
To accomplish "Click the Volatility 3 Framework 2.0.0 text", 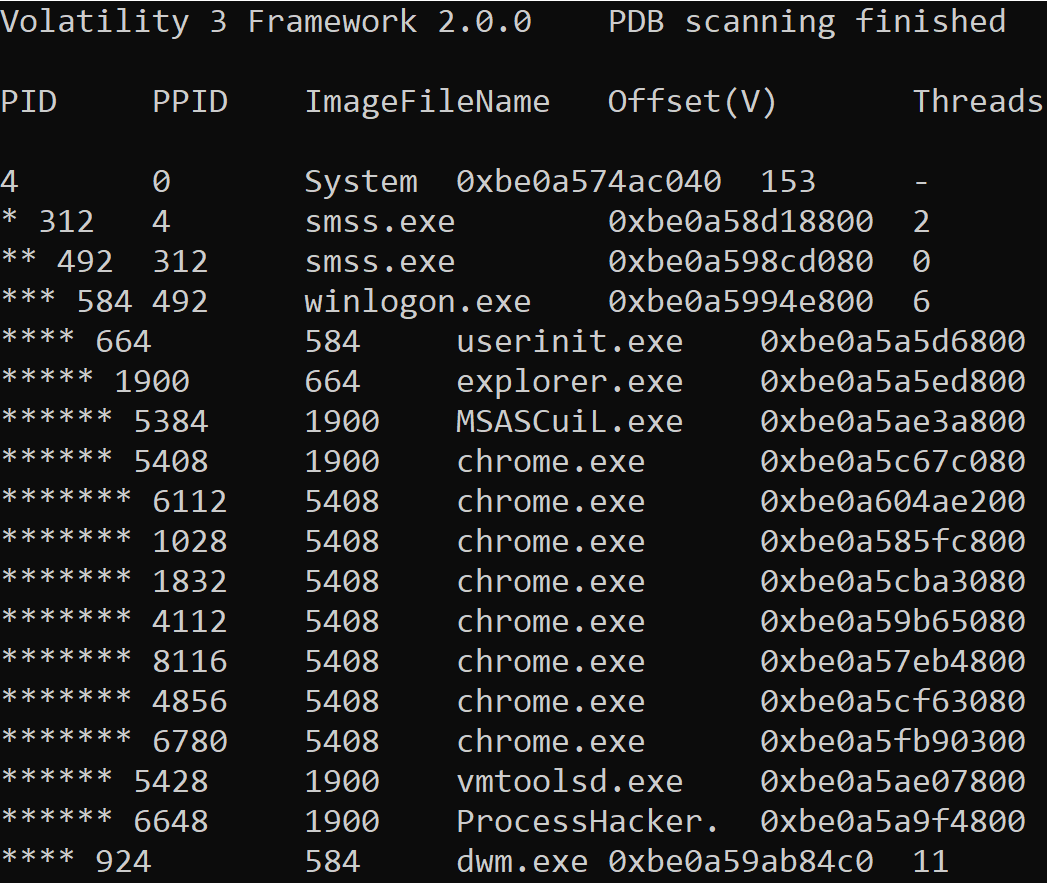I will pyautogui.click(x=266, y=21).
